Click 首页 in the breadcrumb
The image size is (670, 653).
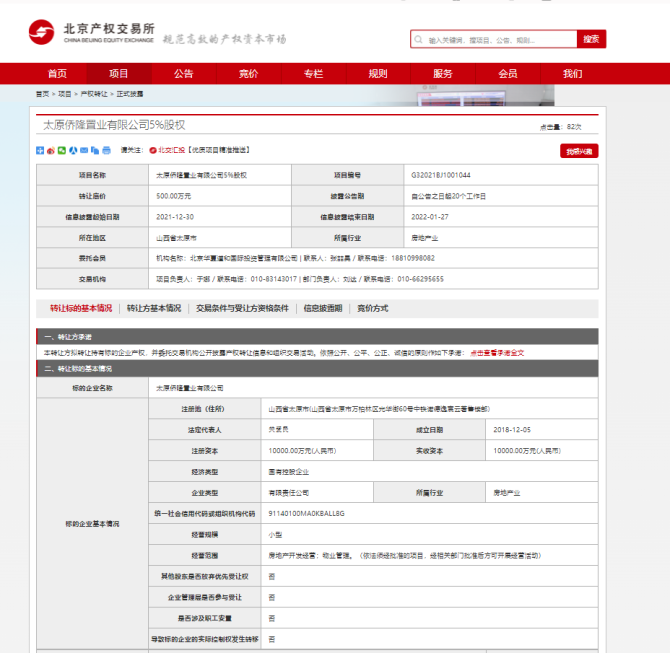(x=42, y=94)
